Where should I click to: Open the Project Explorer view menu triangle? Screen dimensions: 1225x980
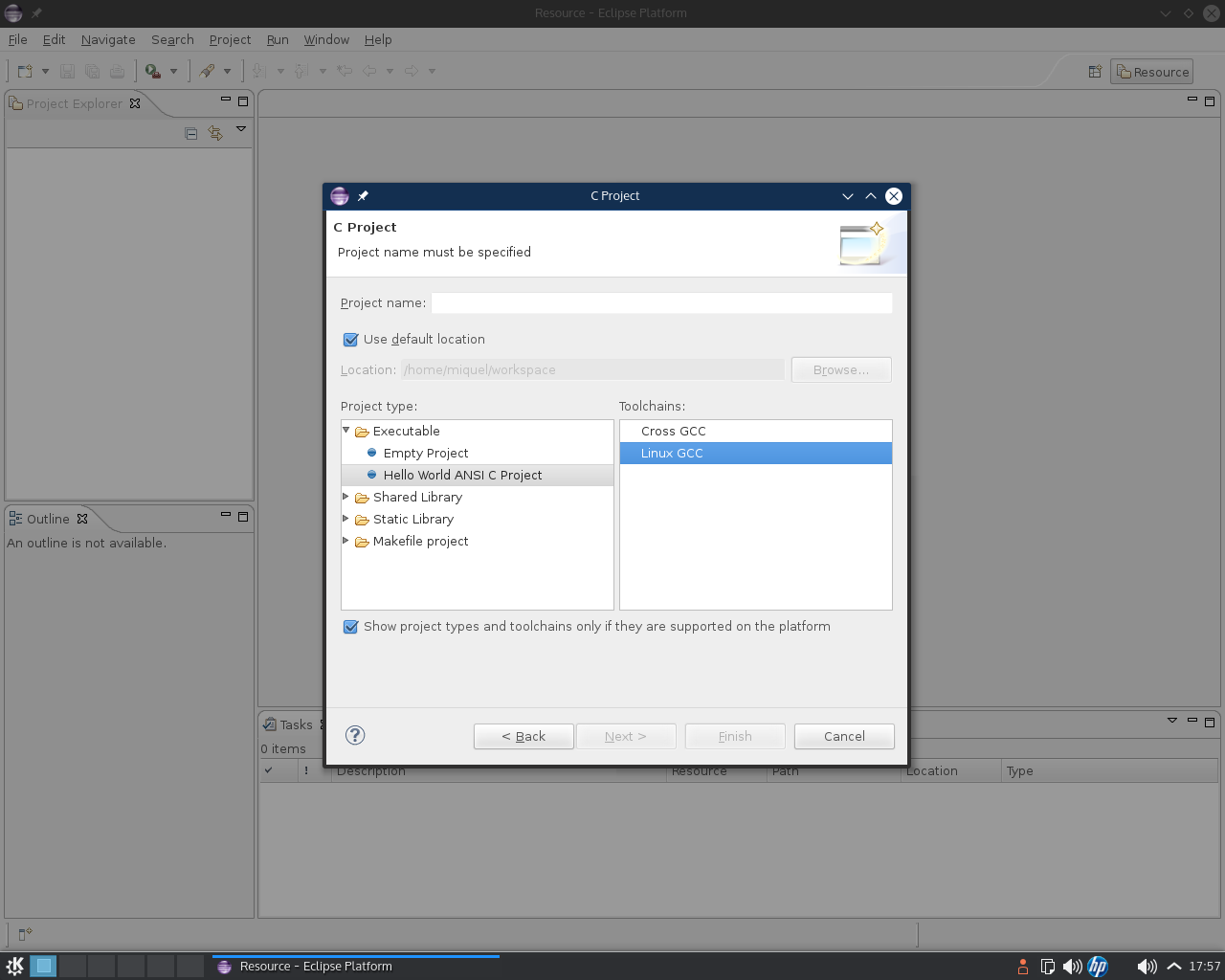coord(241,129)
